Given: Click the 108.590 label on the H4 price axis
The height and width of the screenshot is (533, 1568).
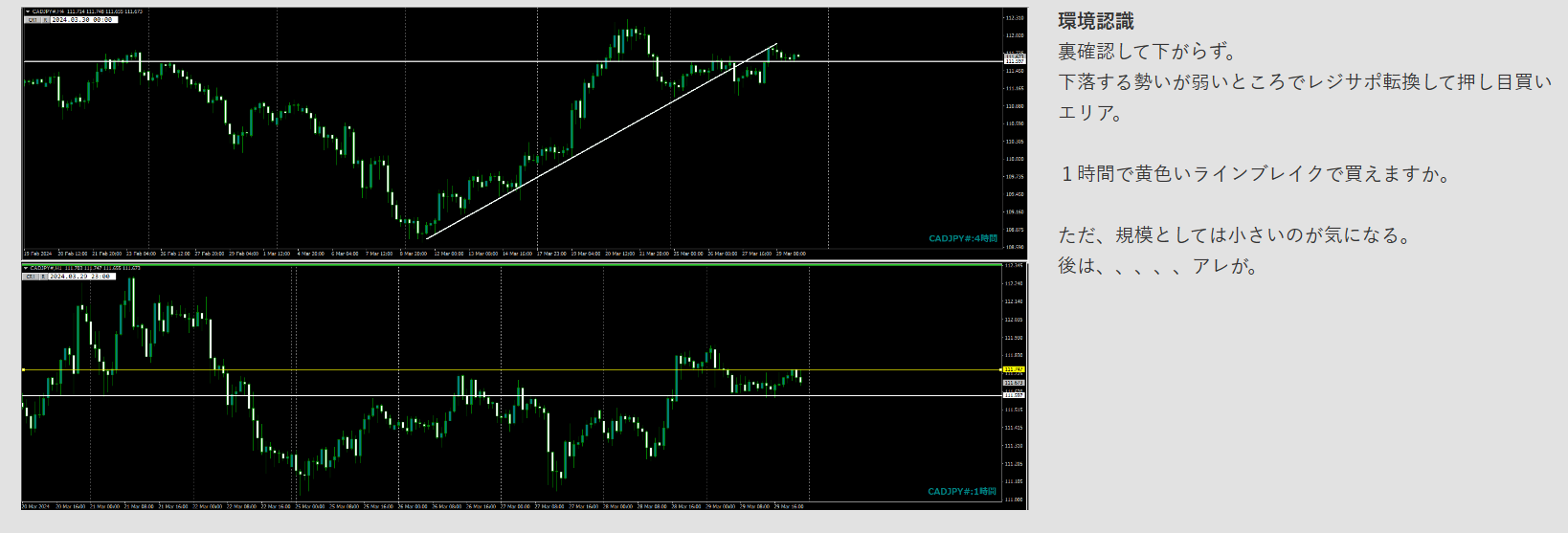Looking at the screenshot, I should point(1015,247).
